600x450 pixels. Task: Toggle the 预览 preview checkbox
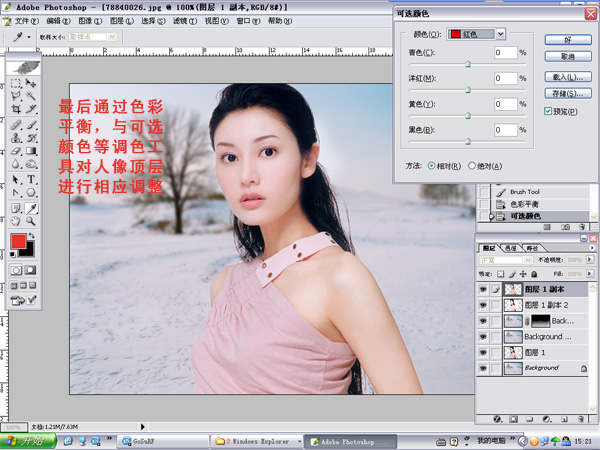pos(548,111)
